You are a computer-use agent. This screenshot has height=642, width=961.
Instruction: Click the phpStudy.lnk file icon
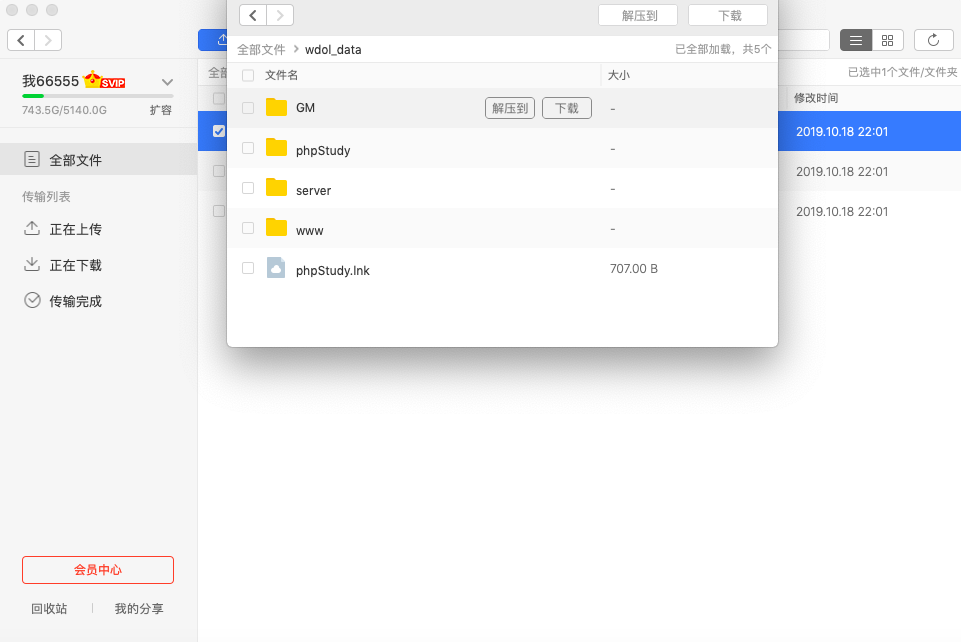click(277, 269)
